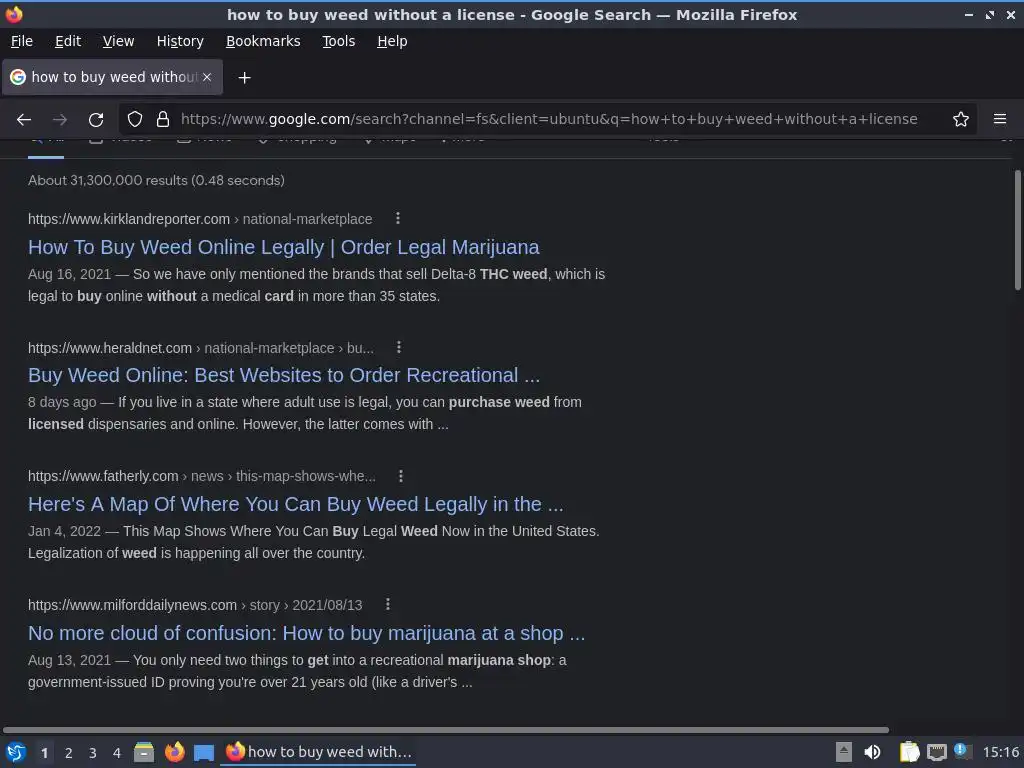Switch to workspace 1
The image size is (1024, 768).
pos(44,753)
